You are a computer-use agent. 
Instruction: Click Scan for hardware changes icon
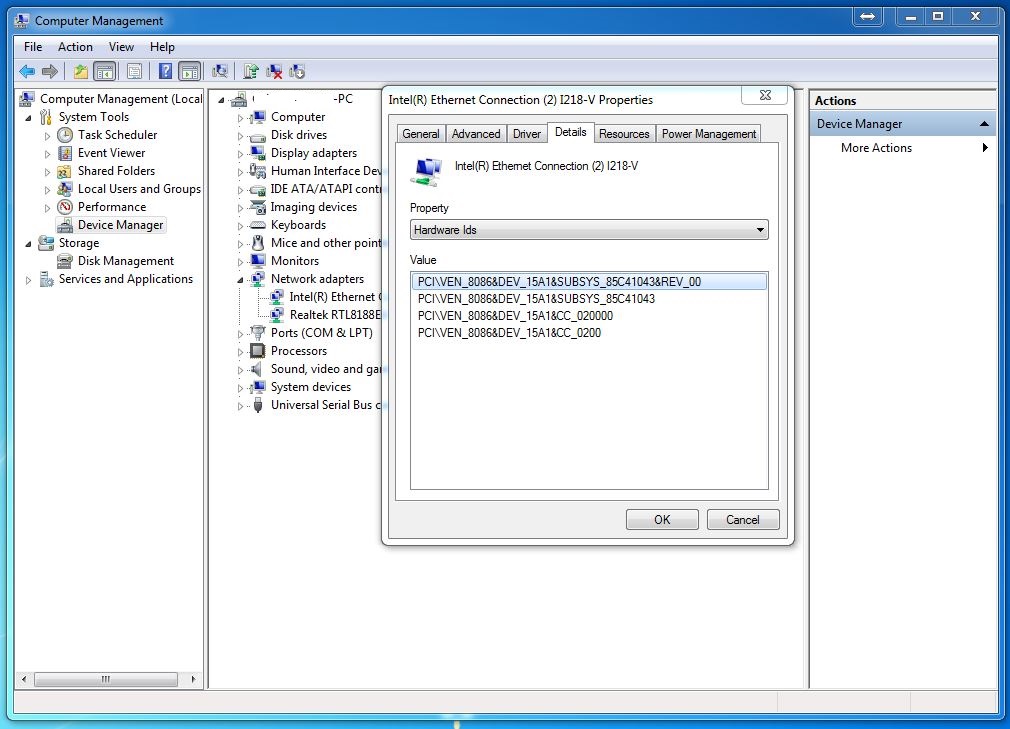[220, 71]
